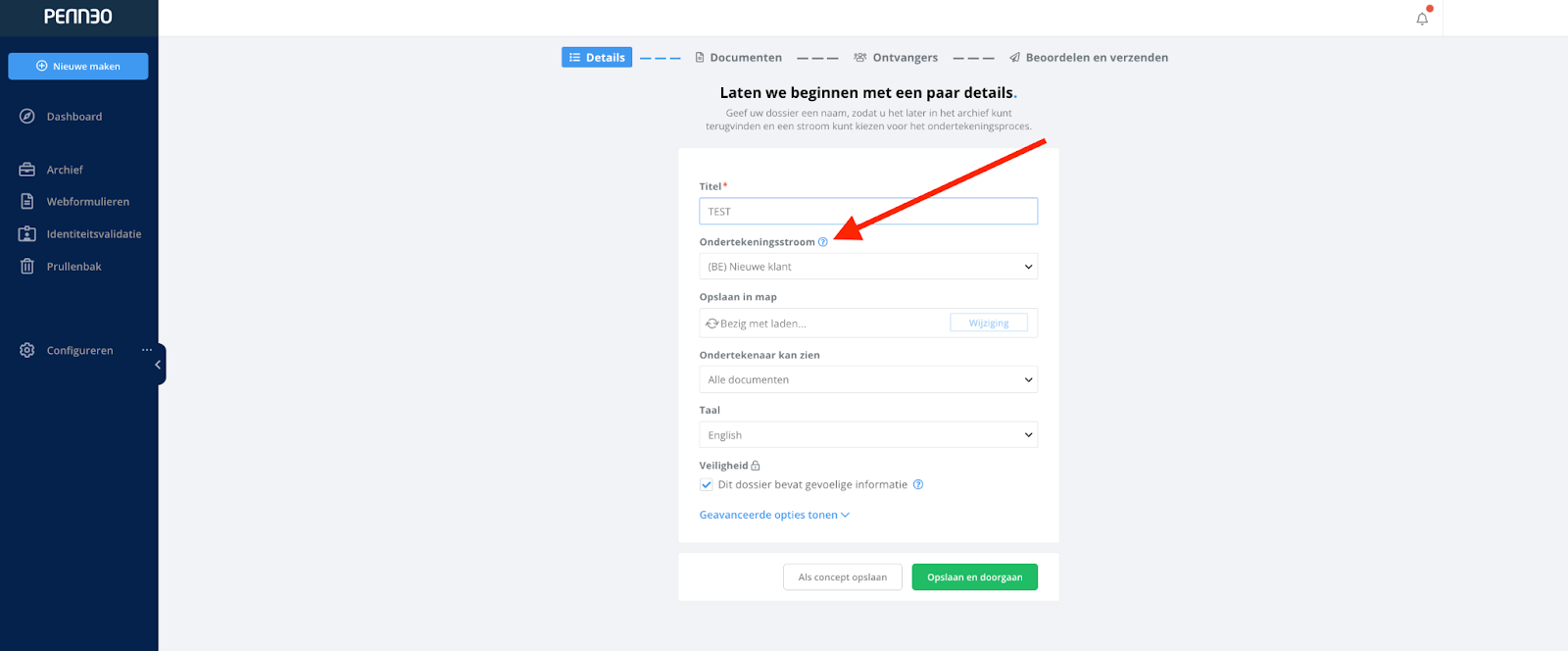Open the Taal language dropdown
The image size is (1568, 651).
(x=868, y=435)
